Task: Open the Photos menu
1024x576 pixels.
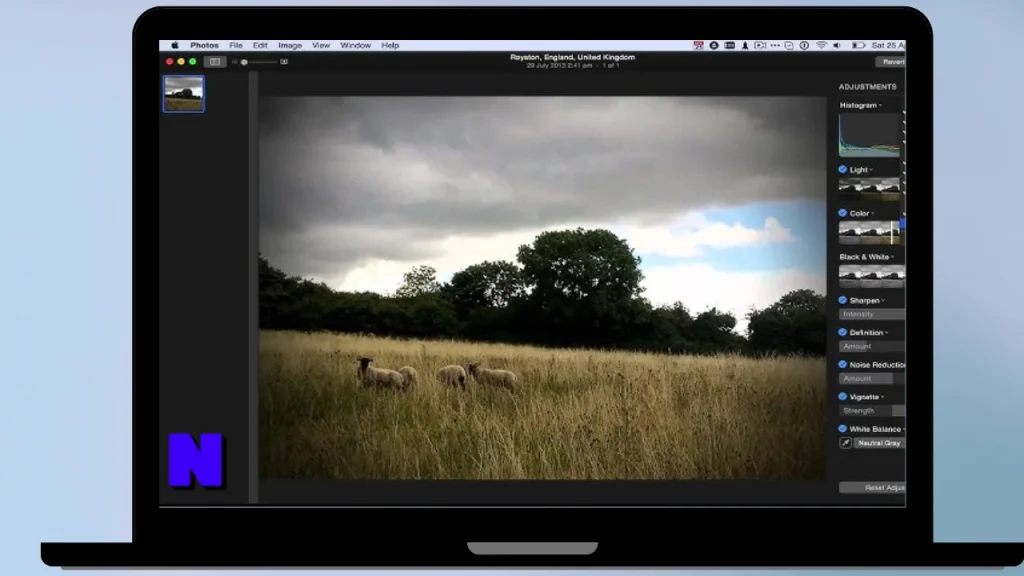Action: tap(204, 45)
